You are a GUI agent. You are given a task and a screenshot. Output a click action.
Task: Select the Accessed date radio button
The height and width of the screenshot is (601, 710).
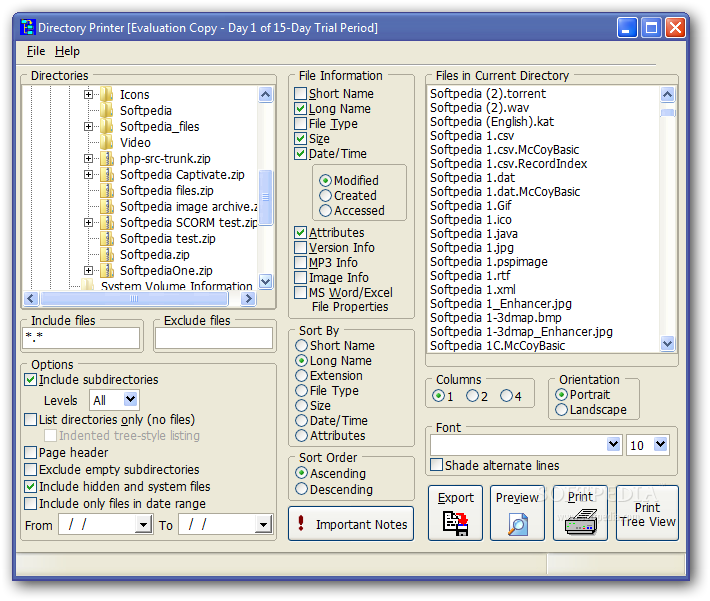click(325, 211)
